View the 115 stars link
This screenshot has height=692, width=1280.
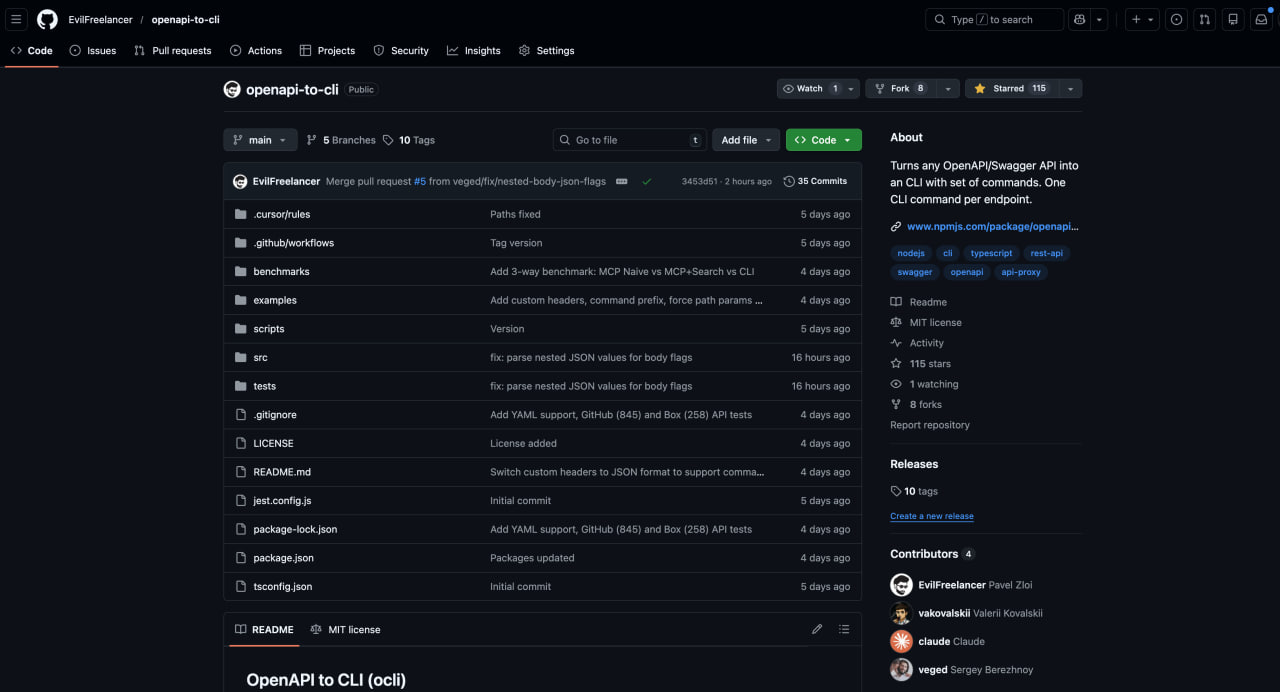[921, 364]
